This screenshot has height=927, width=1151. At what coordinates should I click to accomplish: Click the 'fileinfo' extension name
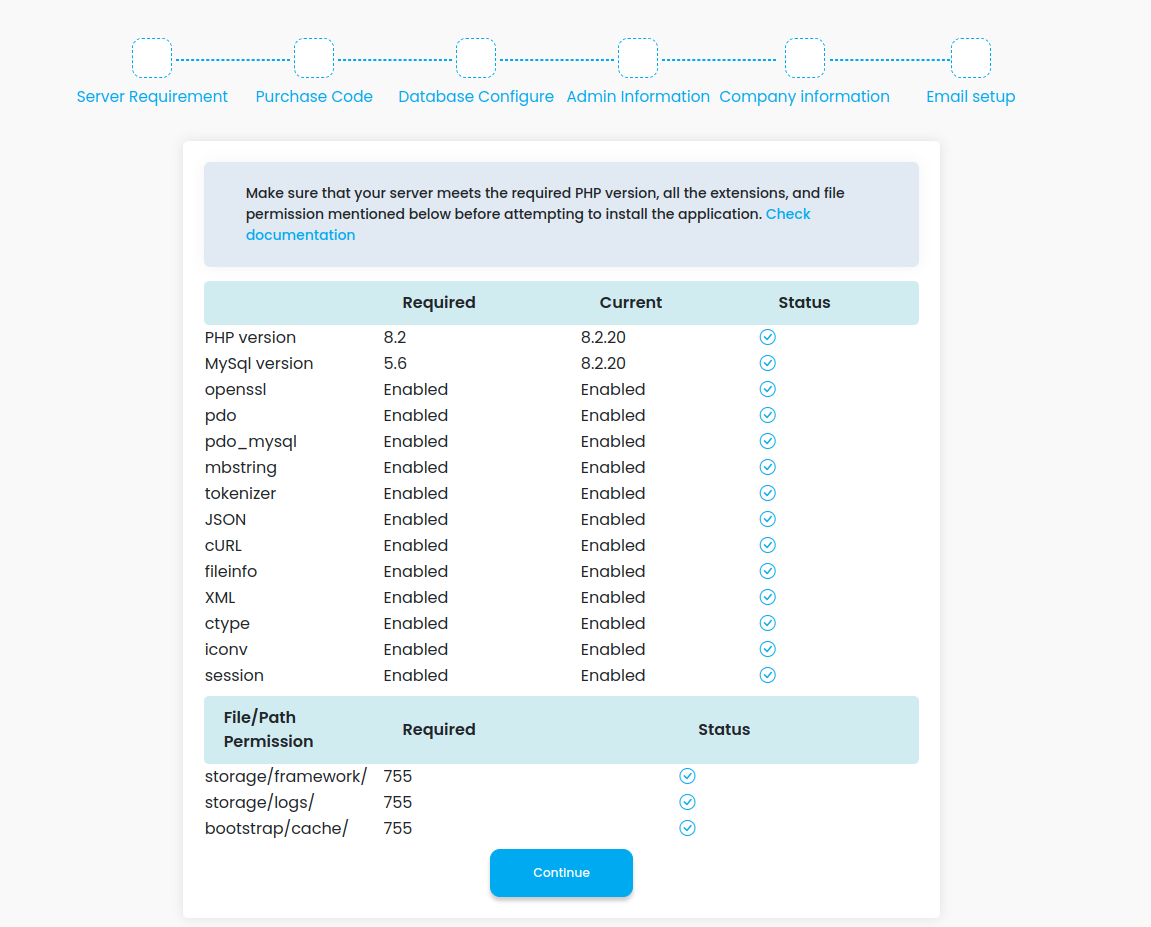(230, 572)
